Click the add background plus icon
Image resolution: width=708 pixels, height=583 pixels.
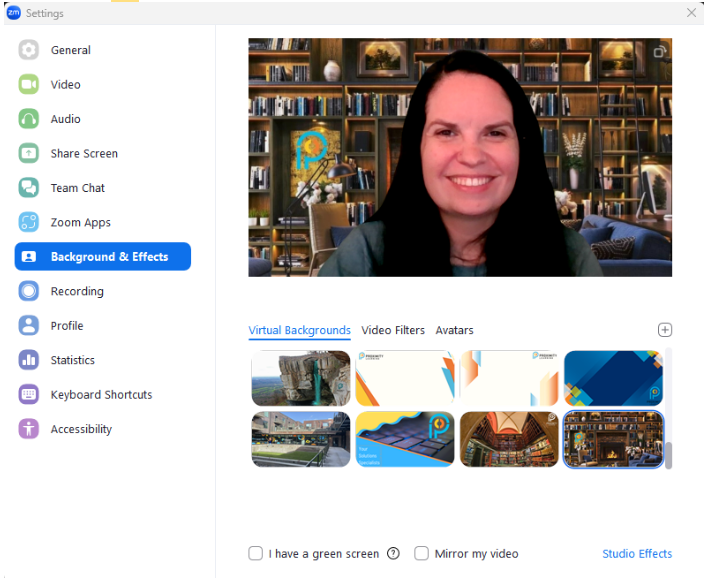(x=665, y=330)
